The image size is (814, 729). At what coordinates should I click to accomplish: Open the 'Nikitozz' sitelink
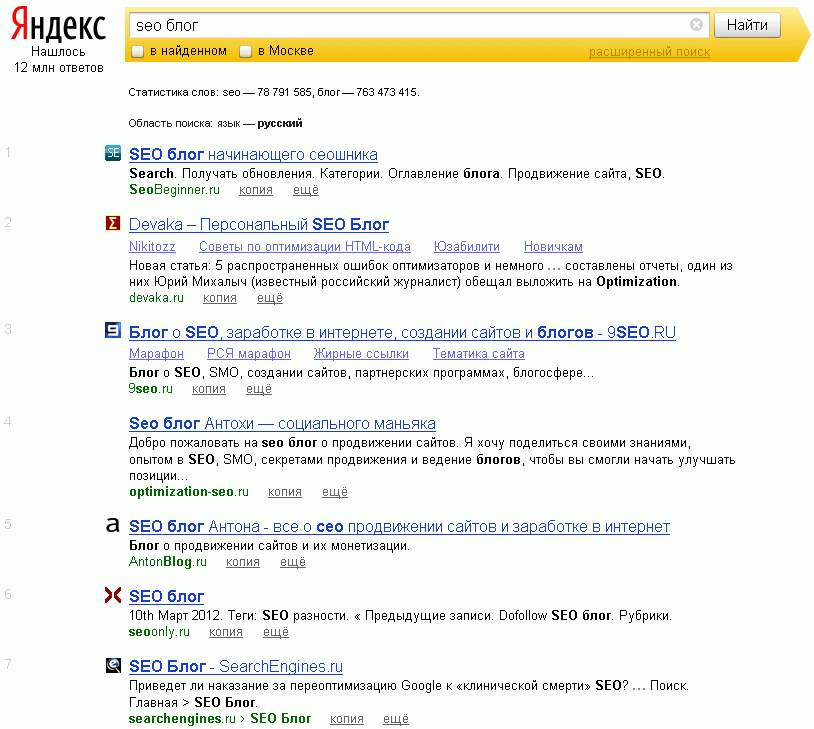[152, 247]
